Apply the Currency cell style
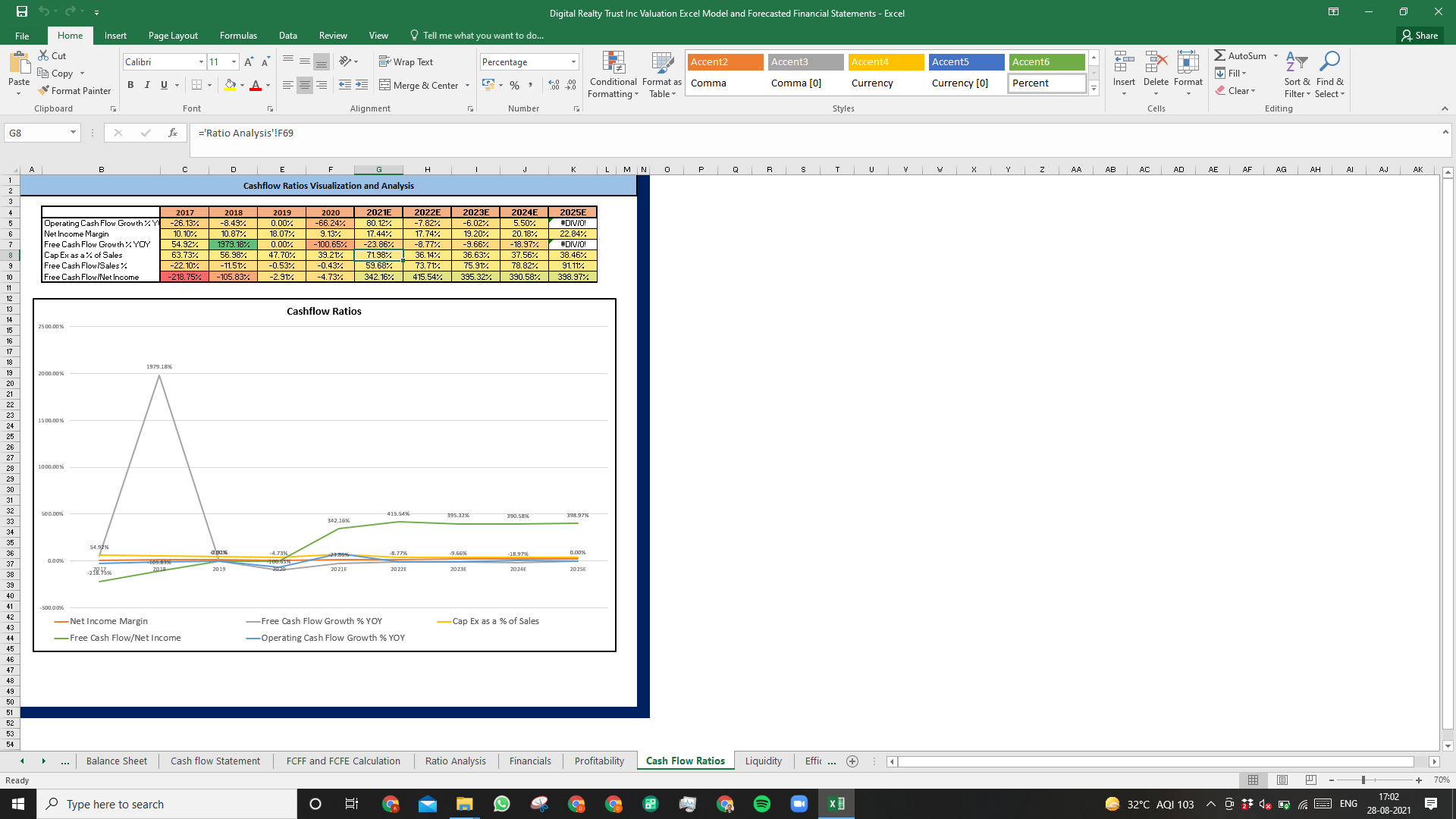 [x=886, y=83]
